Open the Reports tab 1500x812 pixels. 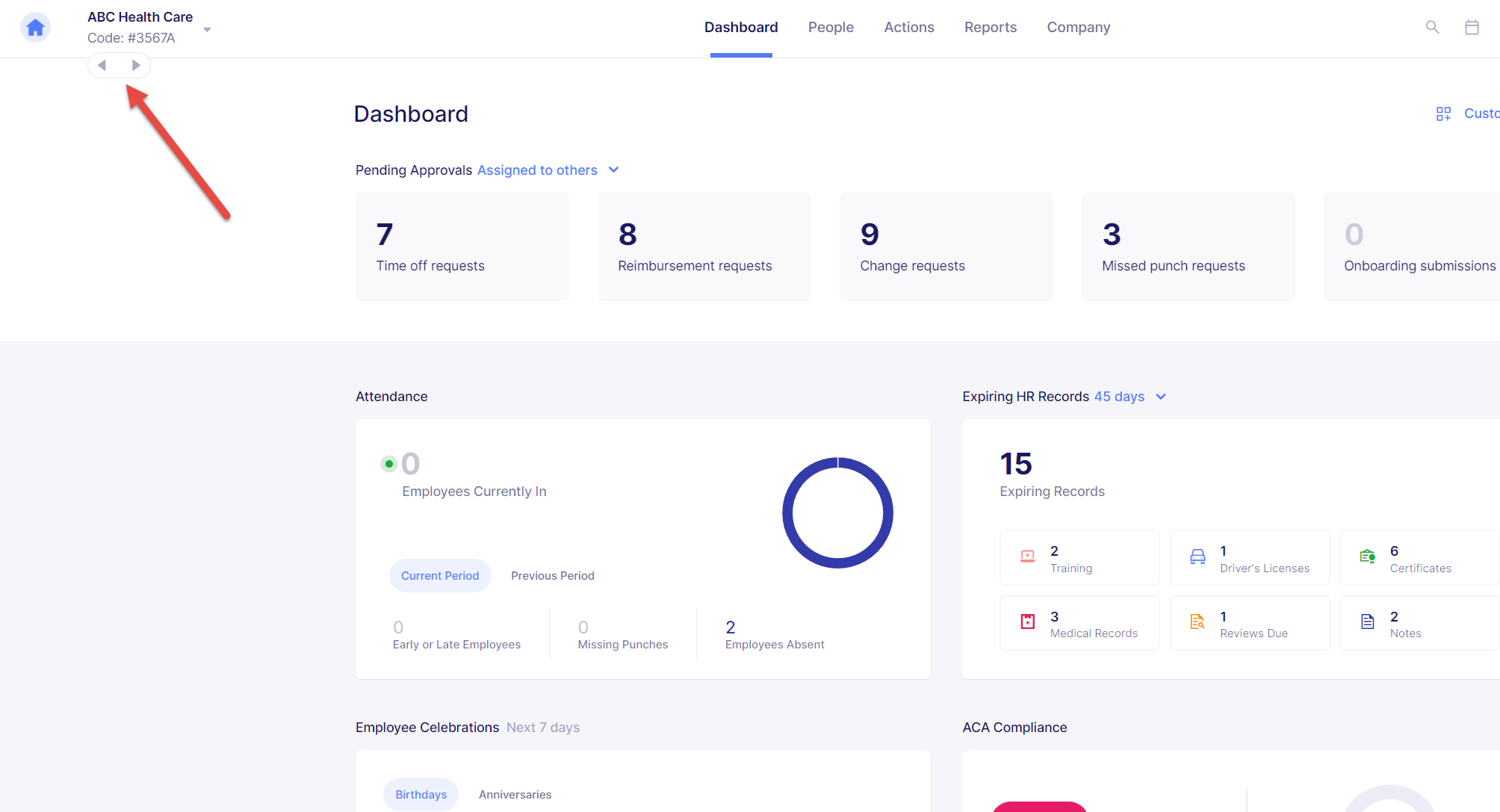[991, 28]
